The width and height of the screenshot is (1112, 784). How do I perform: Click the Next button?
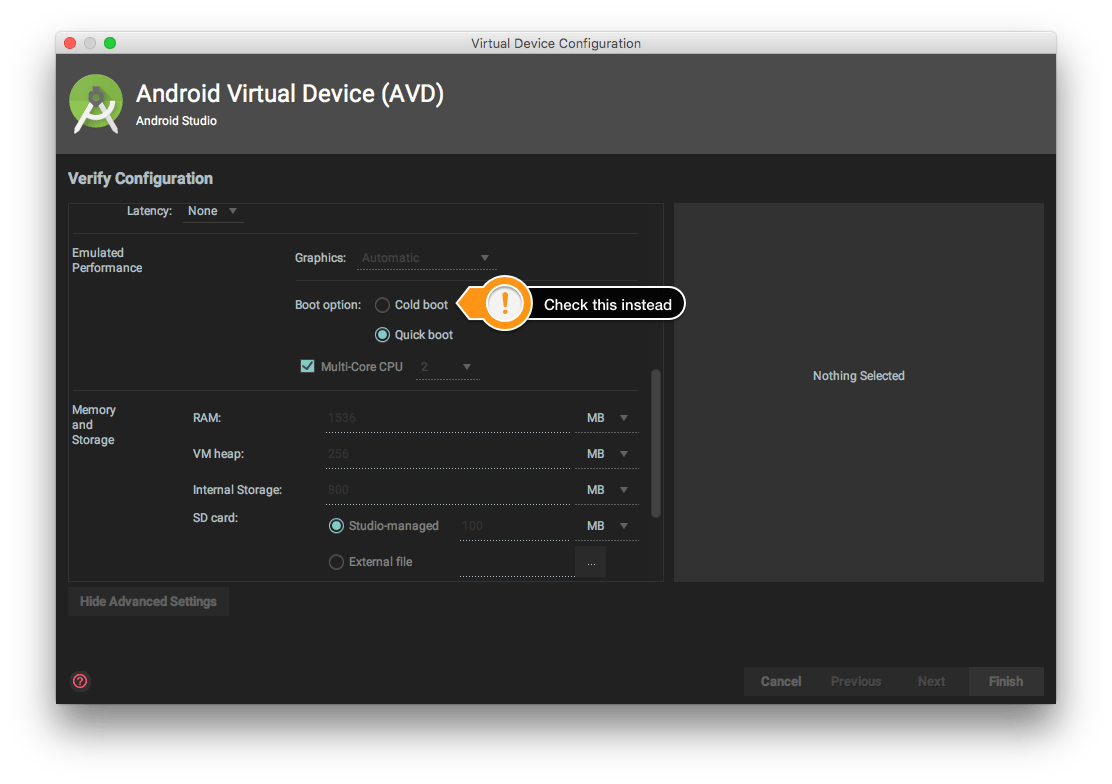(931, 681)
